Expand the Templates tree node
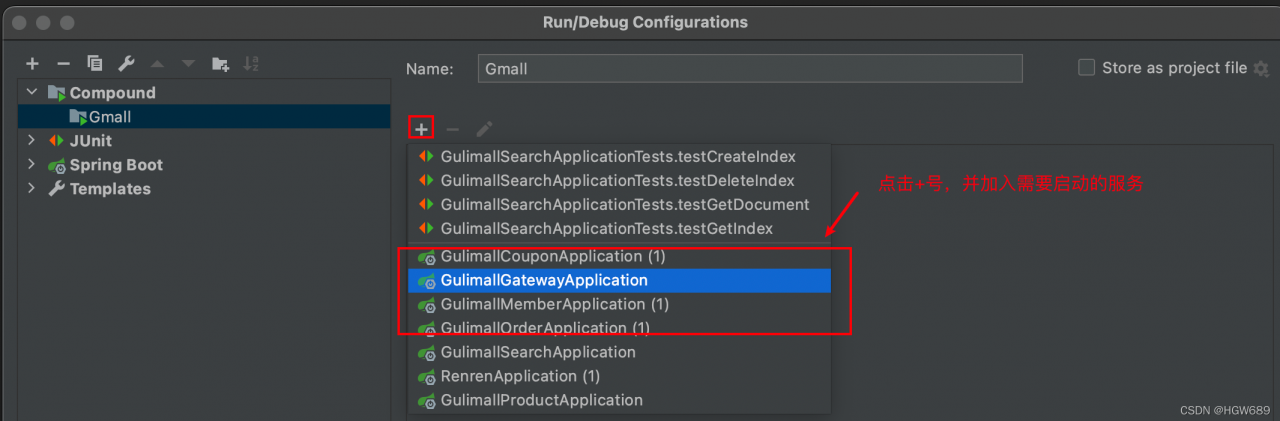The height and width of the screenshot is (421, 1280). point(32,189)
